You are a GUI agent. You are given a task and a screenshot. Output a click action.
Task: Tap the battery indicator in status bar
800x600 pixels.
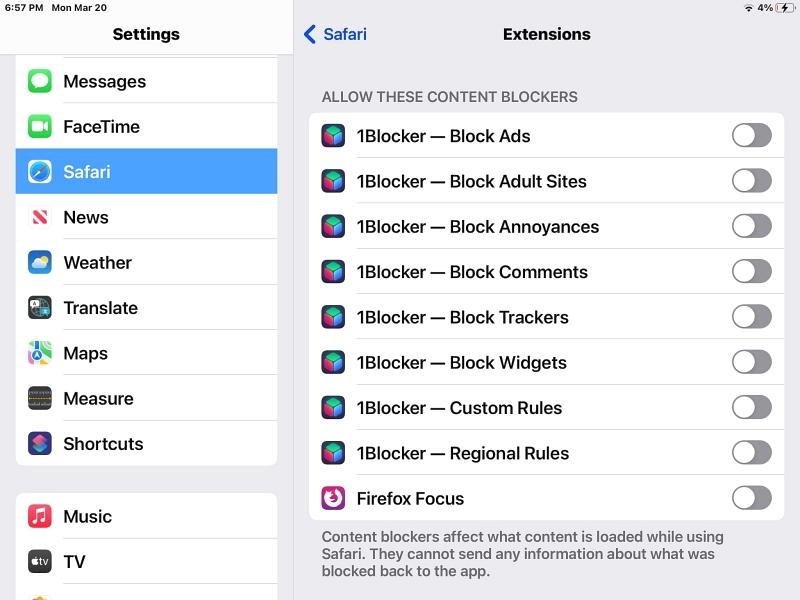pos(785,8)
